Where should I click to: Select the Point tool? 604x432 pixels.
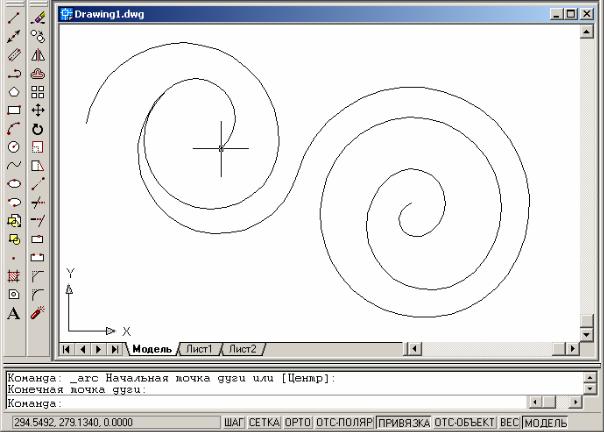coord(14,258)
